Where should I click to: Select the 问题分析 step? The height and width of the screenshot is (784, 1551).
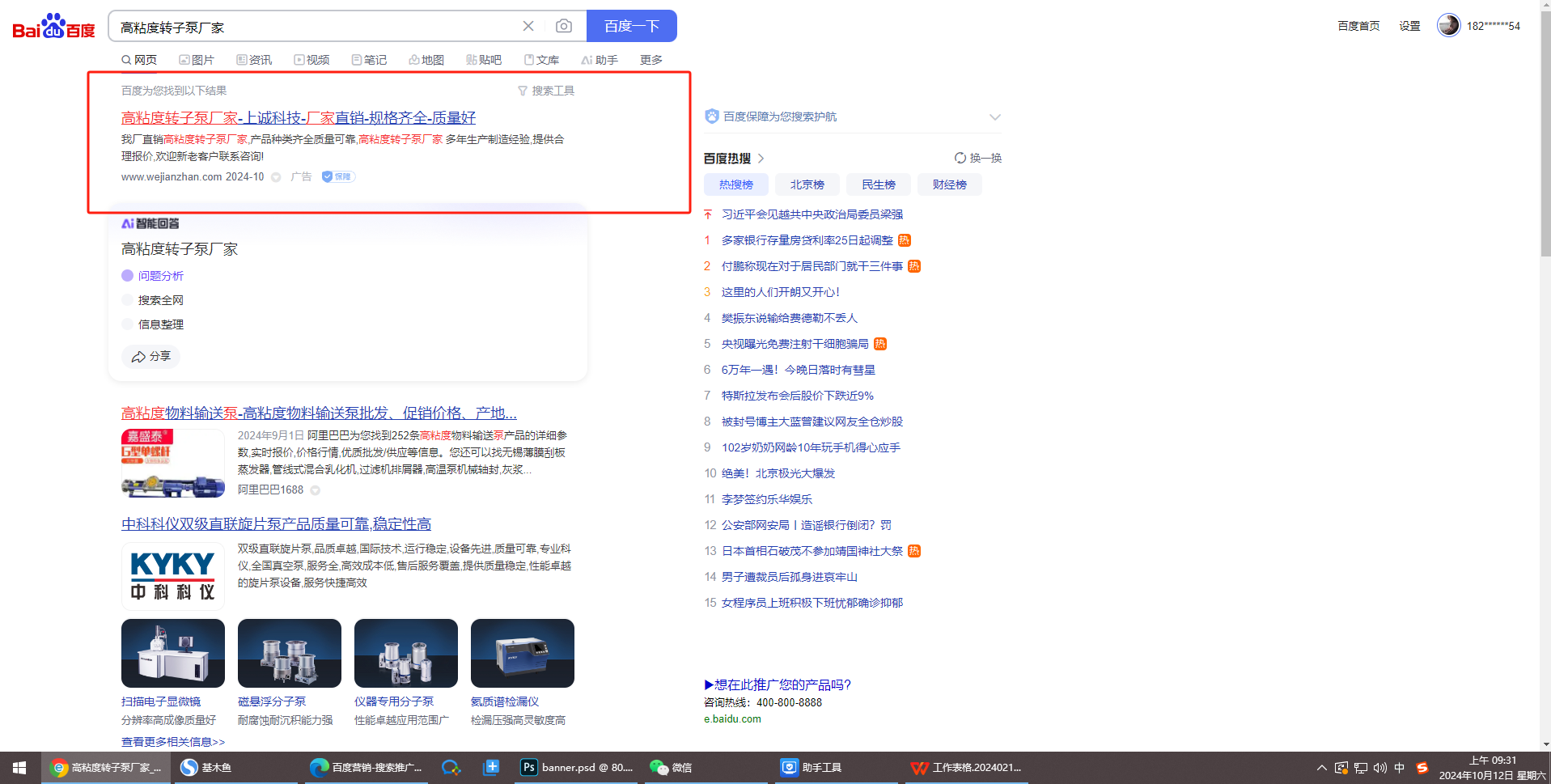click(160, 276)
